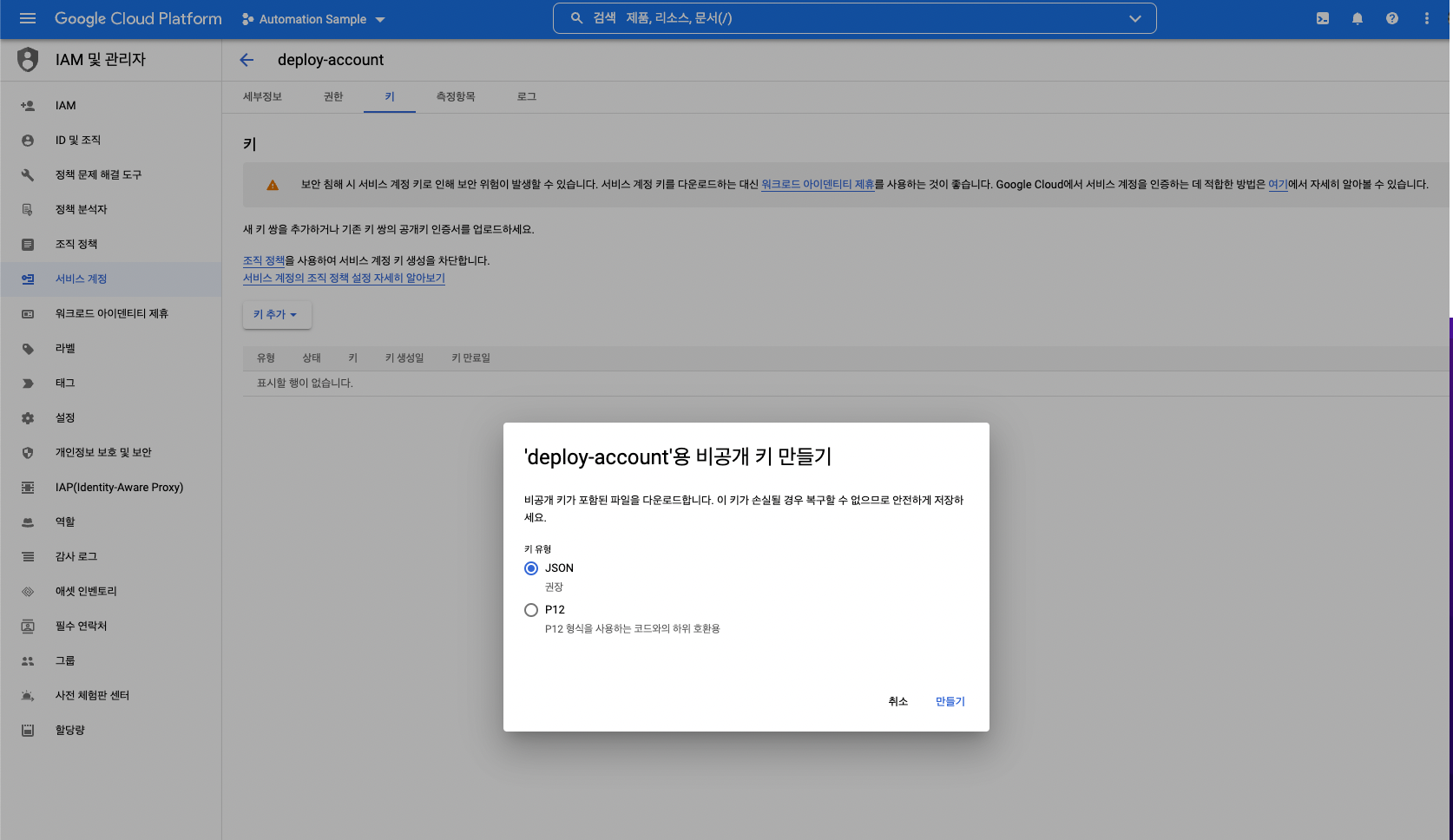Click the 태그 arrow icon
Image resolution: width=1453 pixels, height=840 pixels.
[x=28, y=384]
